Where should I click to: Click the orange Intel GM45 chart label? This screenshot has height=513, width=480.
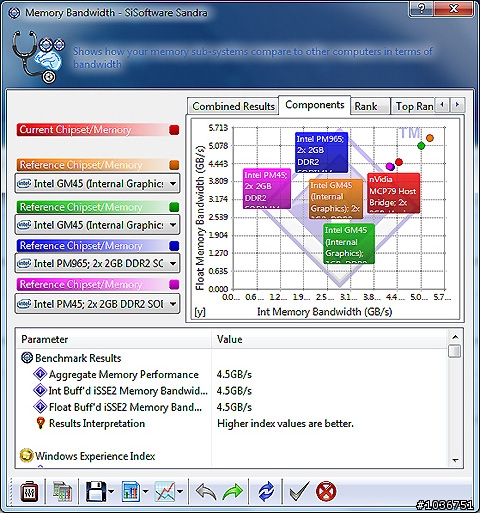pyautogui.click(x=336, y=199)
